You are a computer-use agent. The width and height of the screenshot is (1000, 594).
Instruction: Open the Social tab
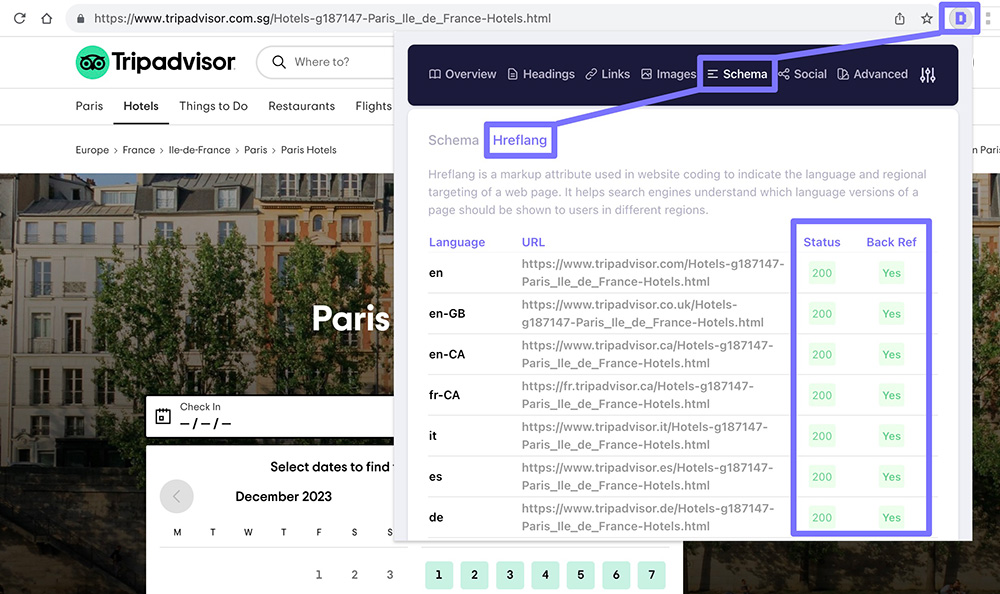click(x=802, y=74)
